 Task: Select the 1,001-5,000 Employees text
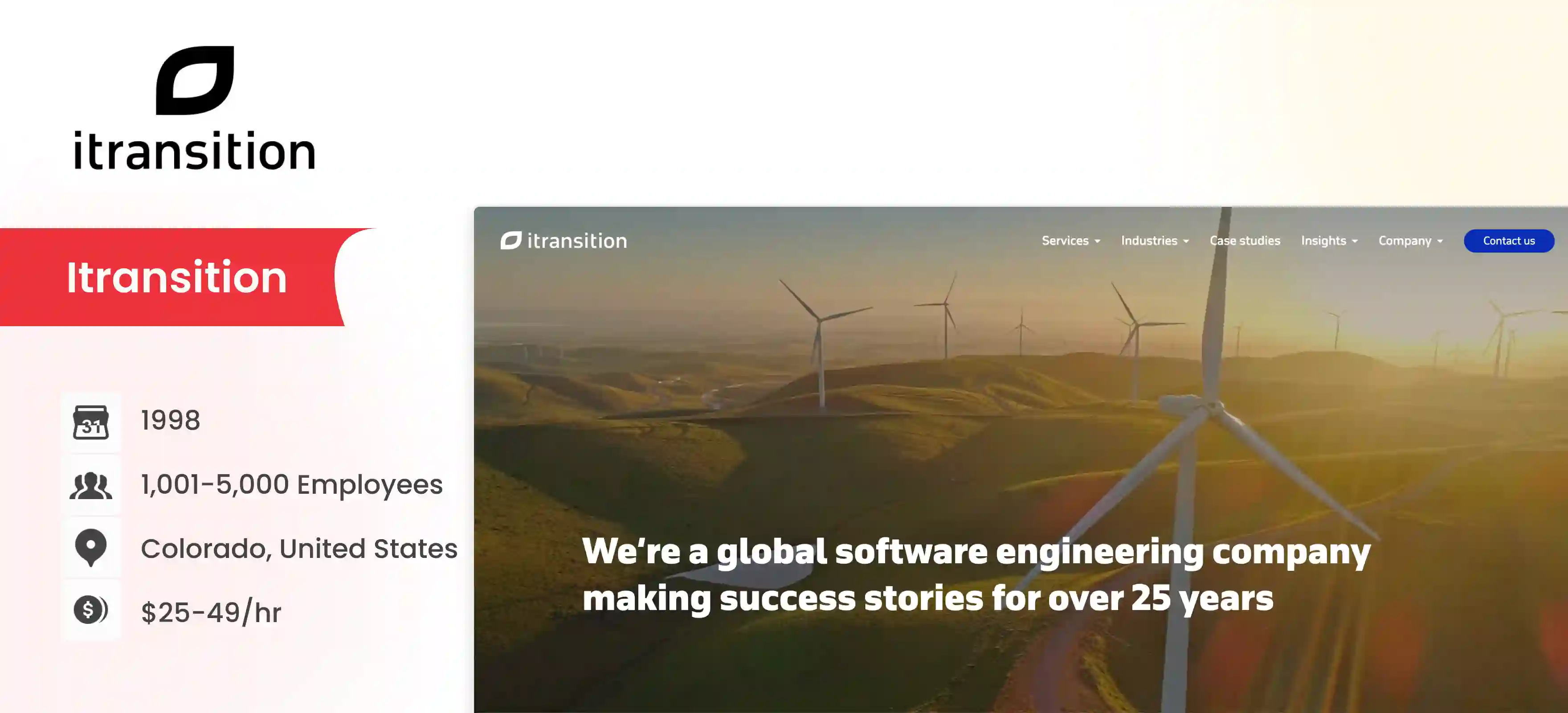point(291,485)
